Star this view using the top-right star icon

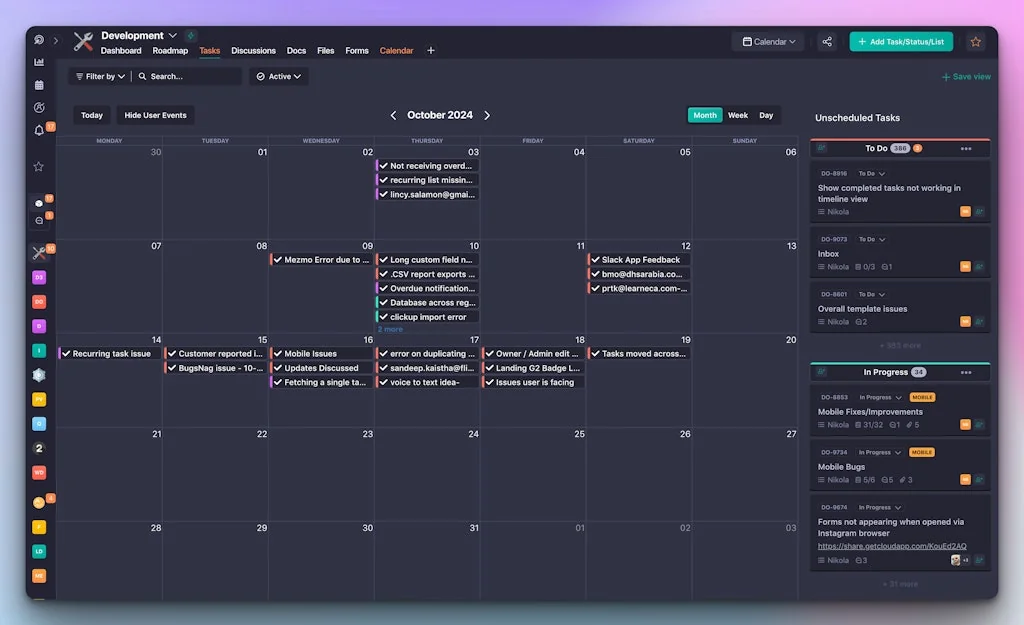(975, 41)
